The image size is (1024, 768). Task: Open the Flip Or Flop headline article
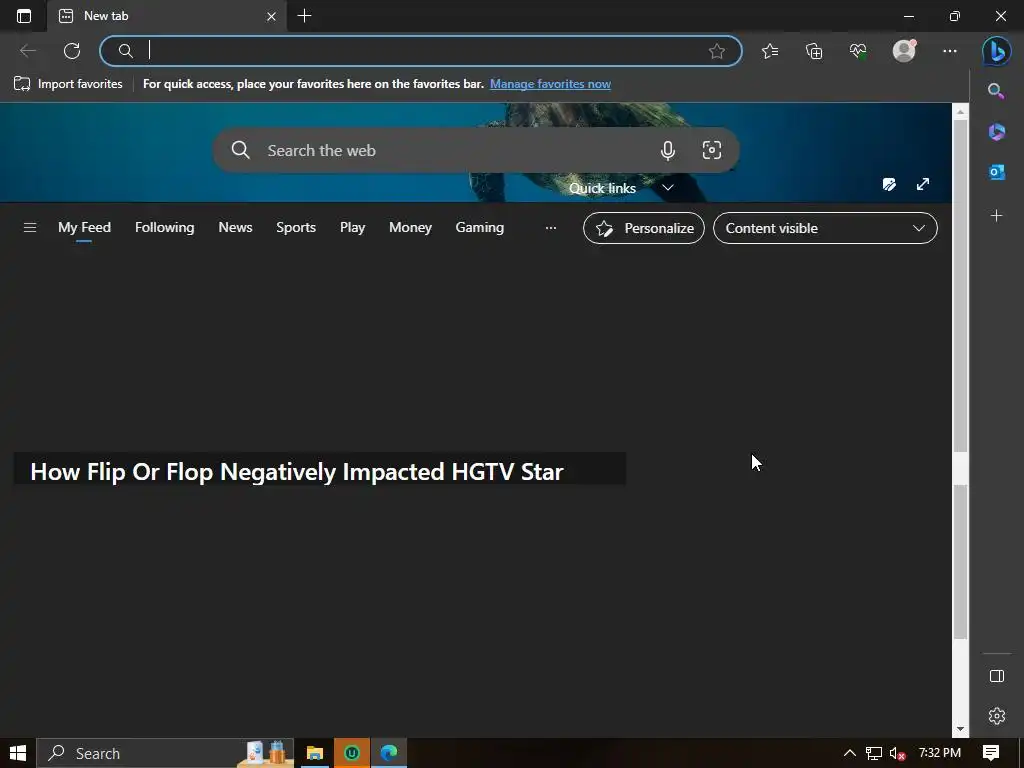(296, 472)
